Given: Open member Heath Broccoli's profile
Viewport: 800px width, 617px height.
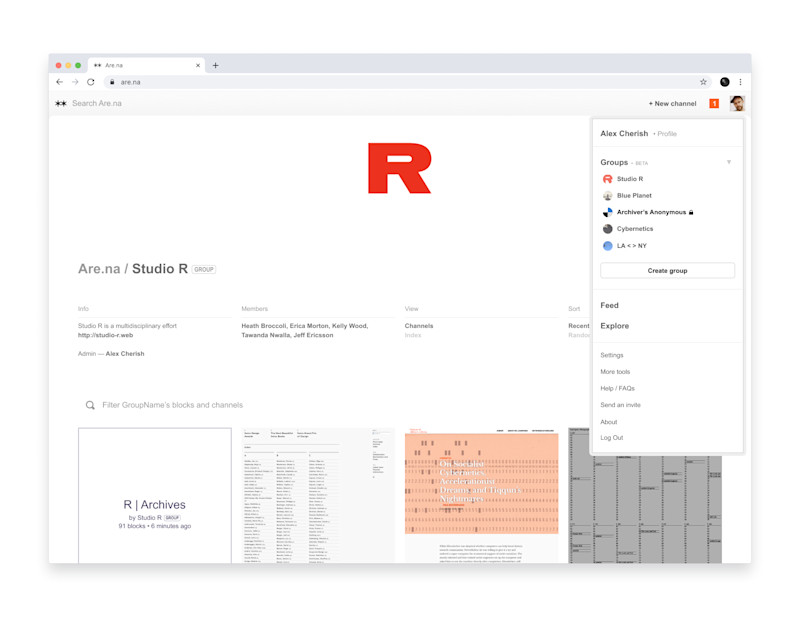Looking at the screenshot, I should point(263,326).
